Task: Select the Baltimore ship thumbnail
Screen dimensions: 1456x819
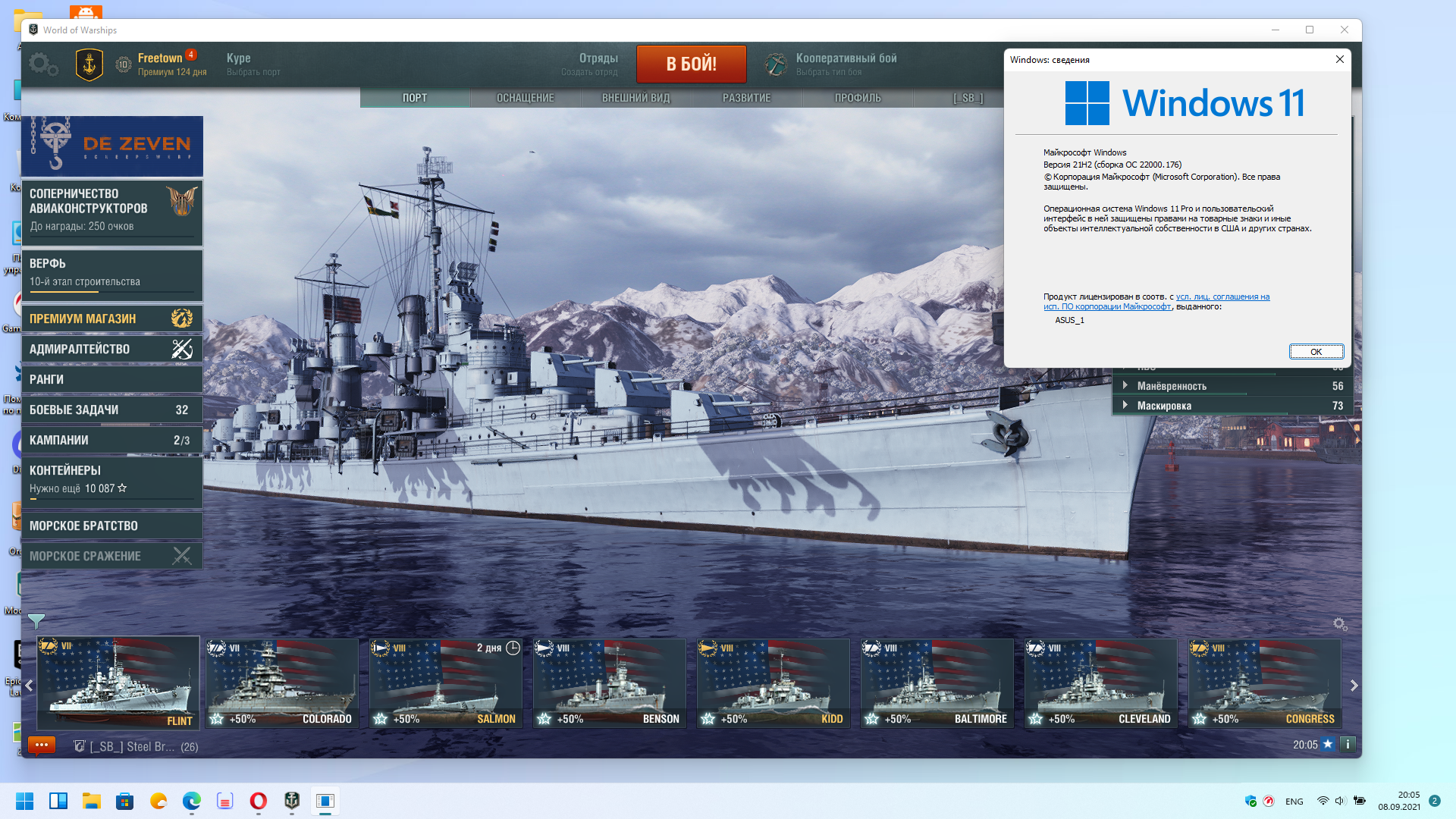Action: coord(937,683)
